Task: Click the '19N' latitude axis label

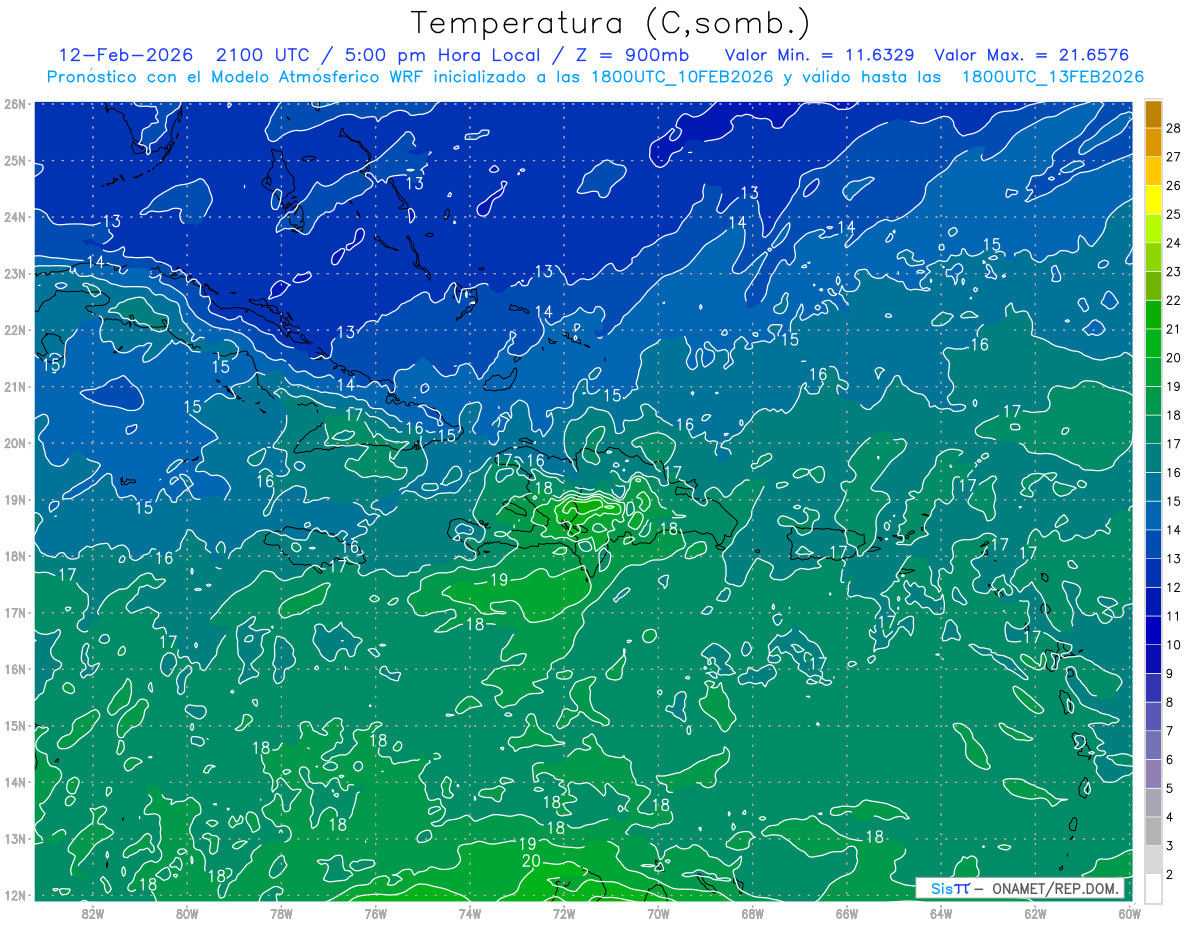Action: tap(14, 500)
